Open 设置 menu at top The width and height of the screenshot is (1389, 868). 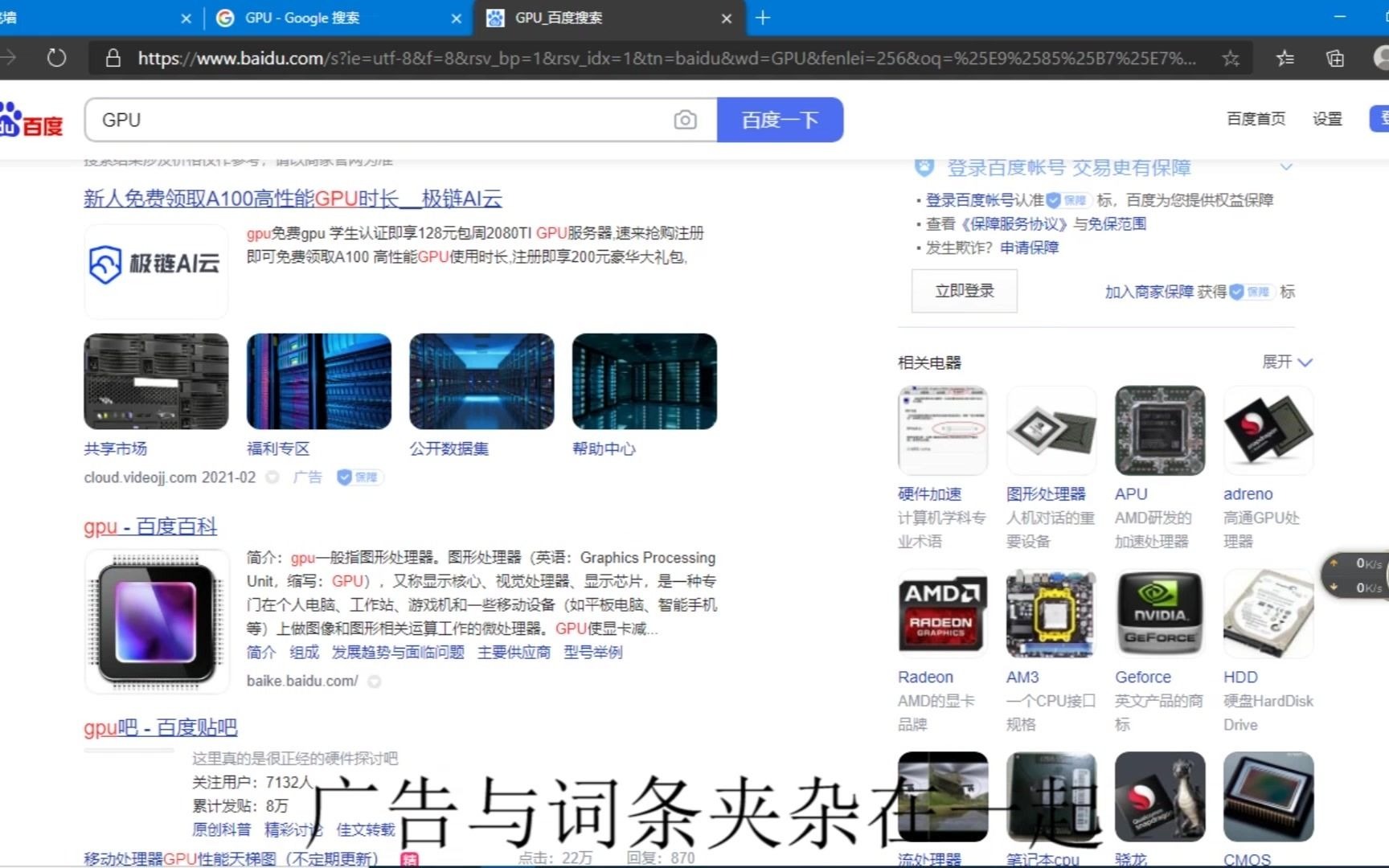tap(1327, 119)
